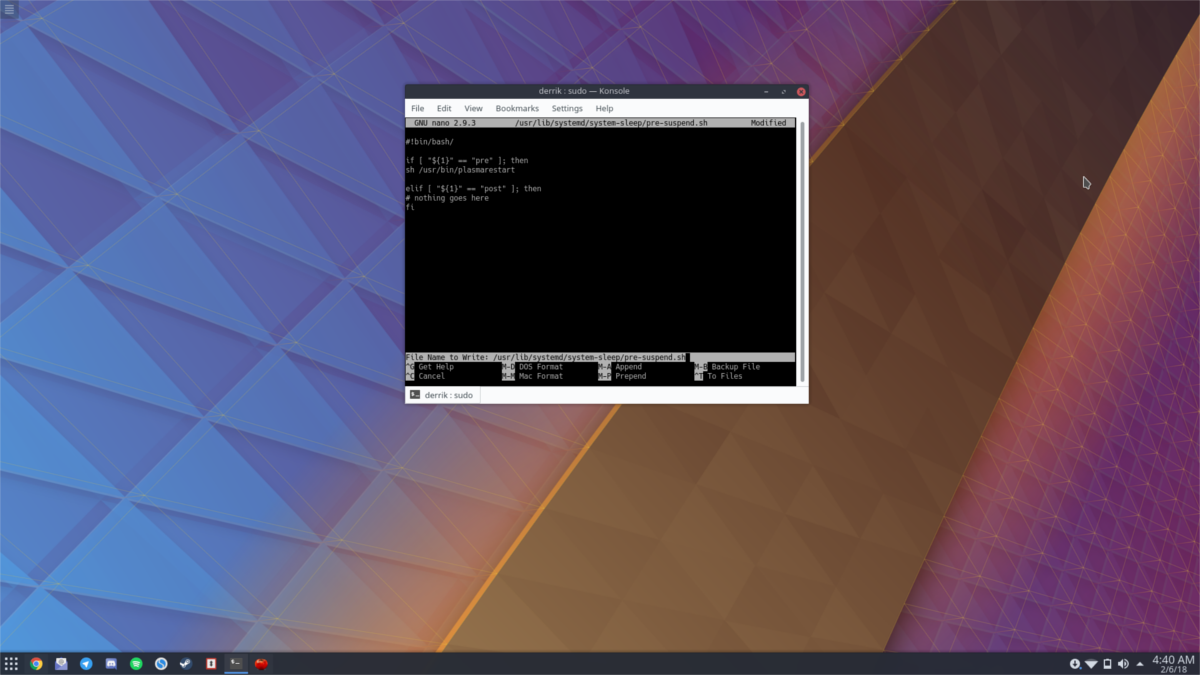
Task: Click the 'Cancel' nano shortcut
Action: click(425, 377)
